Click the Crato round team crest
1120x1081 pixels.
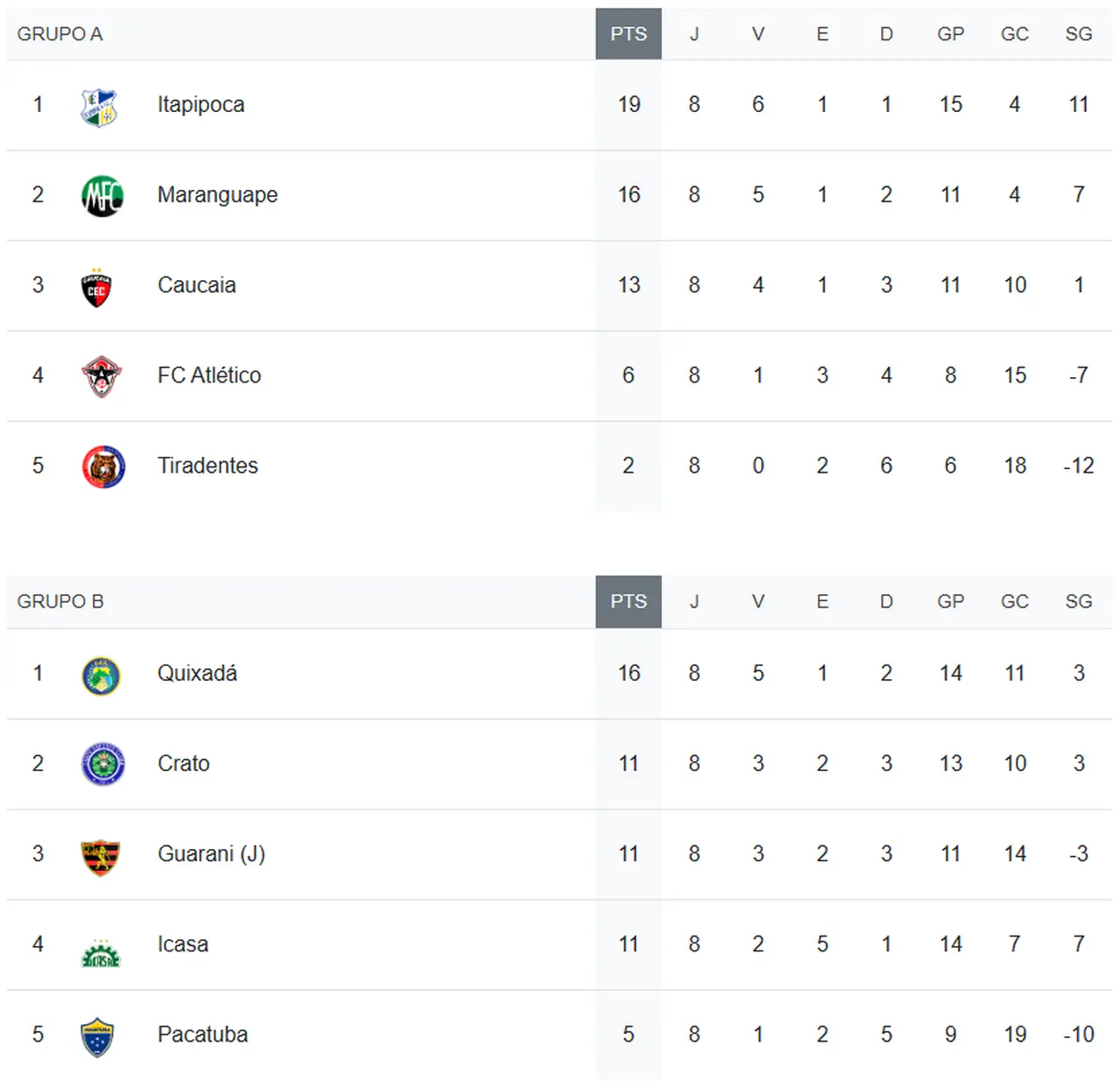click(x=103, y=765)
